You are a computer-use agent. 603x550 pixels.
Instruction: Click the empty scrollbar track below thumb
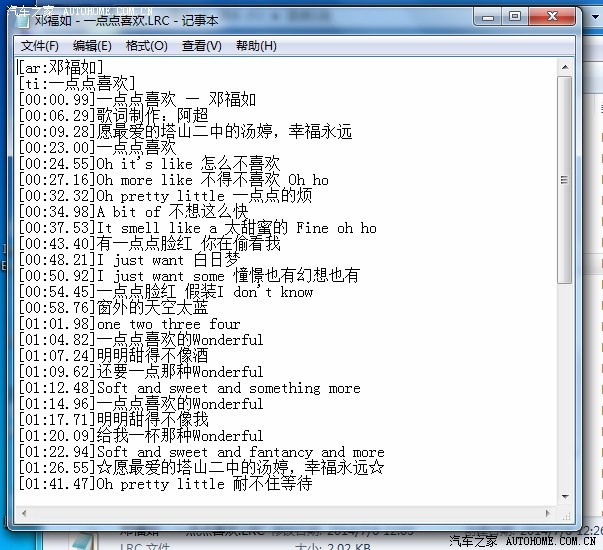click(x=564, y=390)
